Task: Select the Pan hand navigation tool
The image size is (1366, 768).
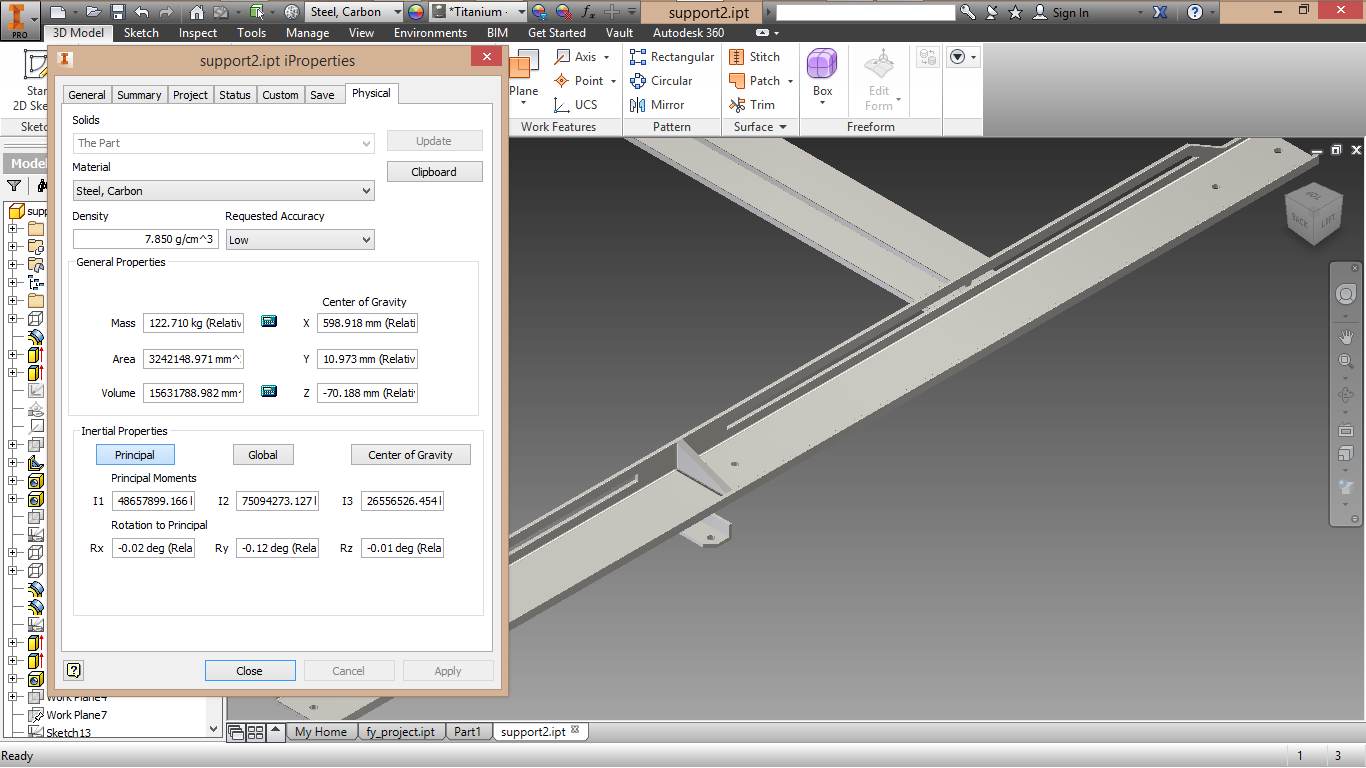Action: pos(1346,335)
